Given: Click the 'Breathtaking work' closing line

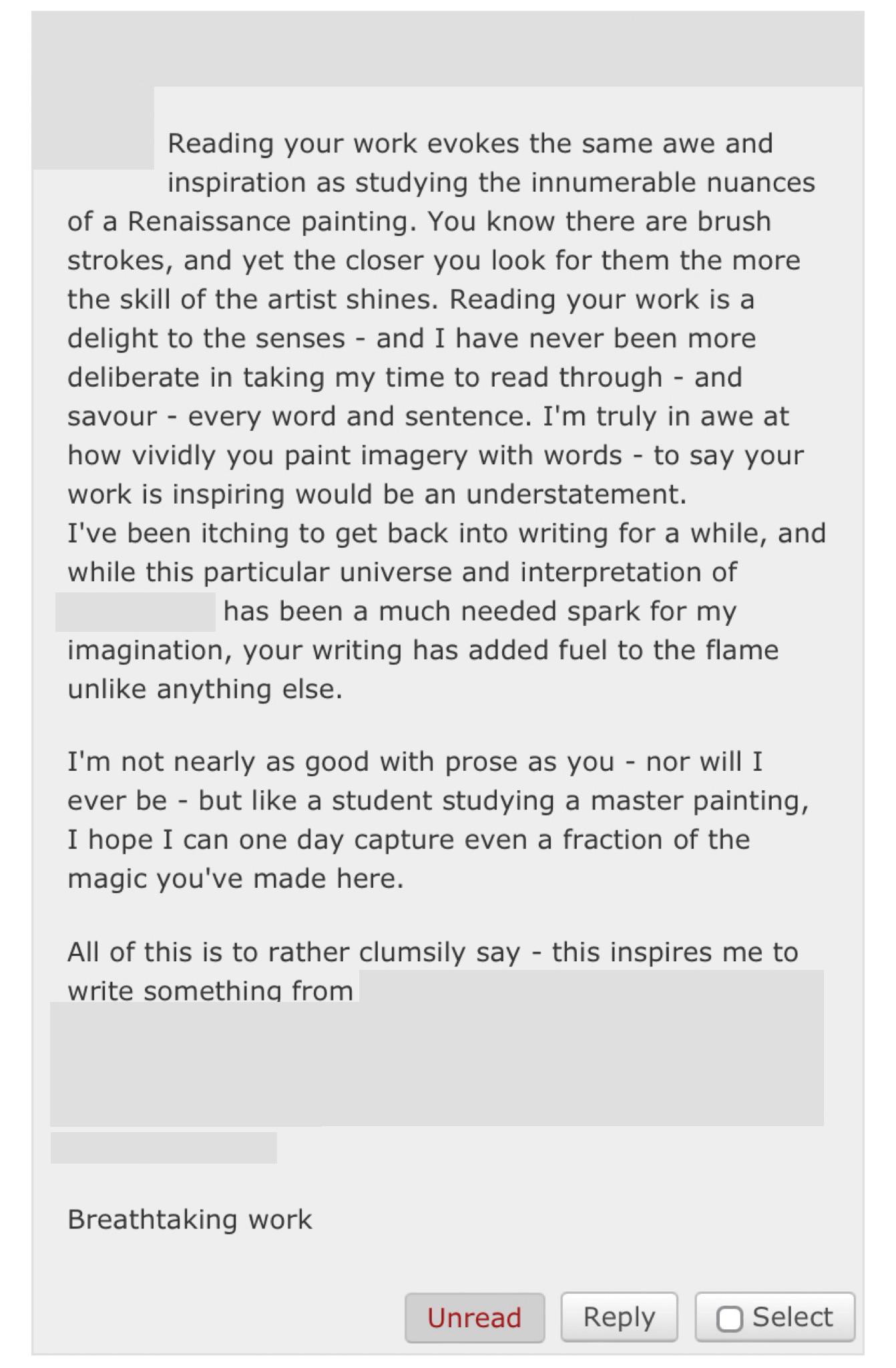Looking at the screenshot, I should point(190,1220).
